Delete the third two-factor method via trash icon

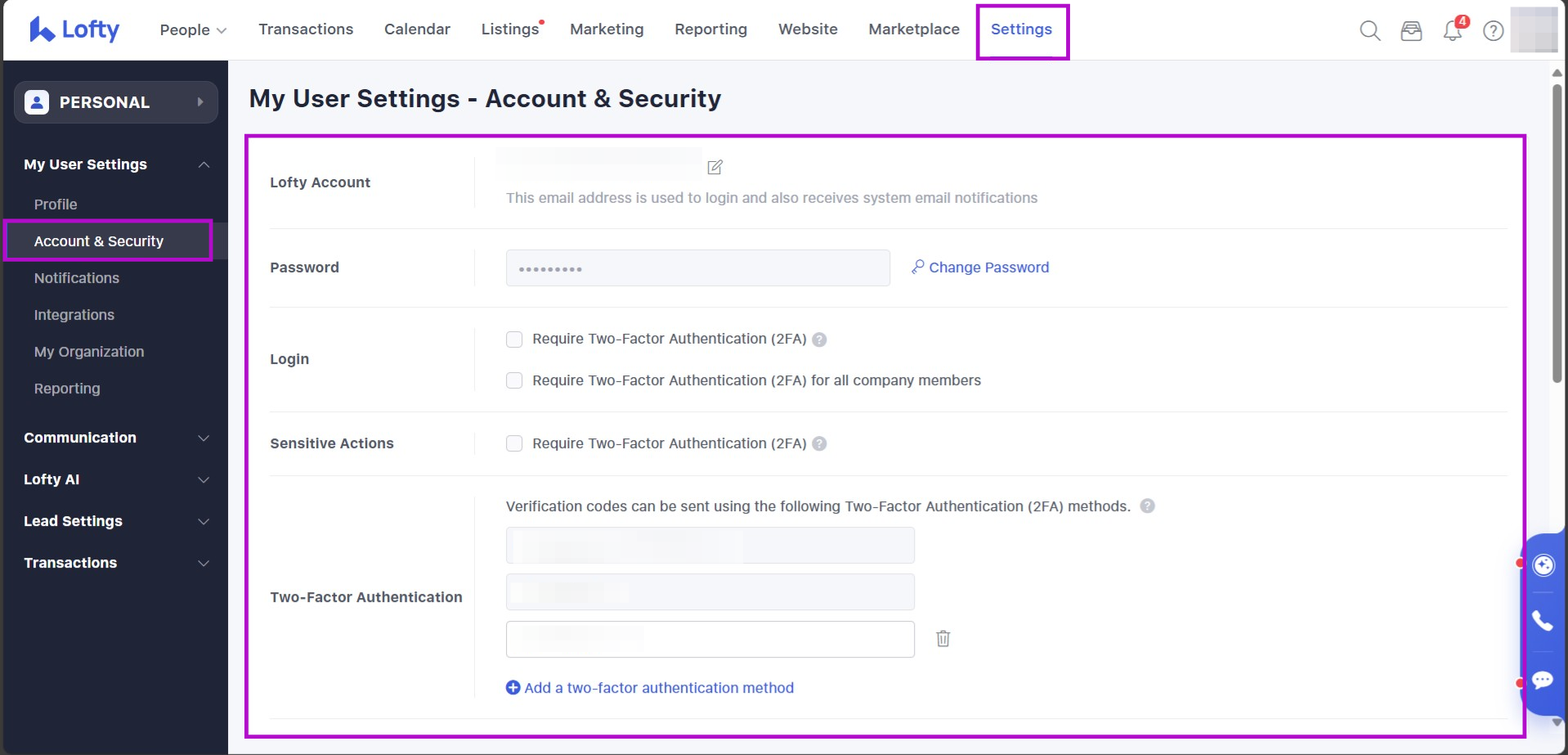click(x=943, y=639)
